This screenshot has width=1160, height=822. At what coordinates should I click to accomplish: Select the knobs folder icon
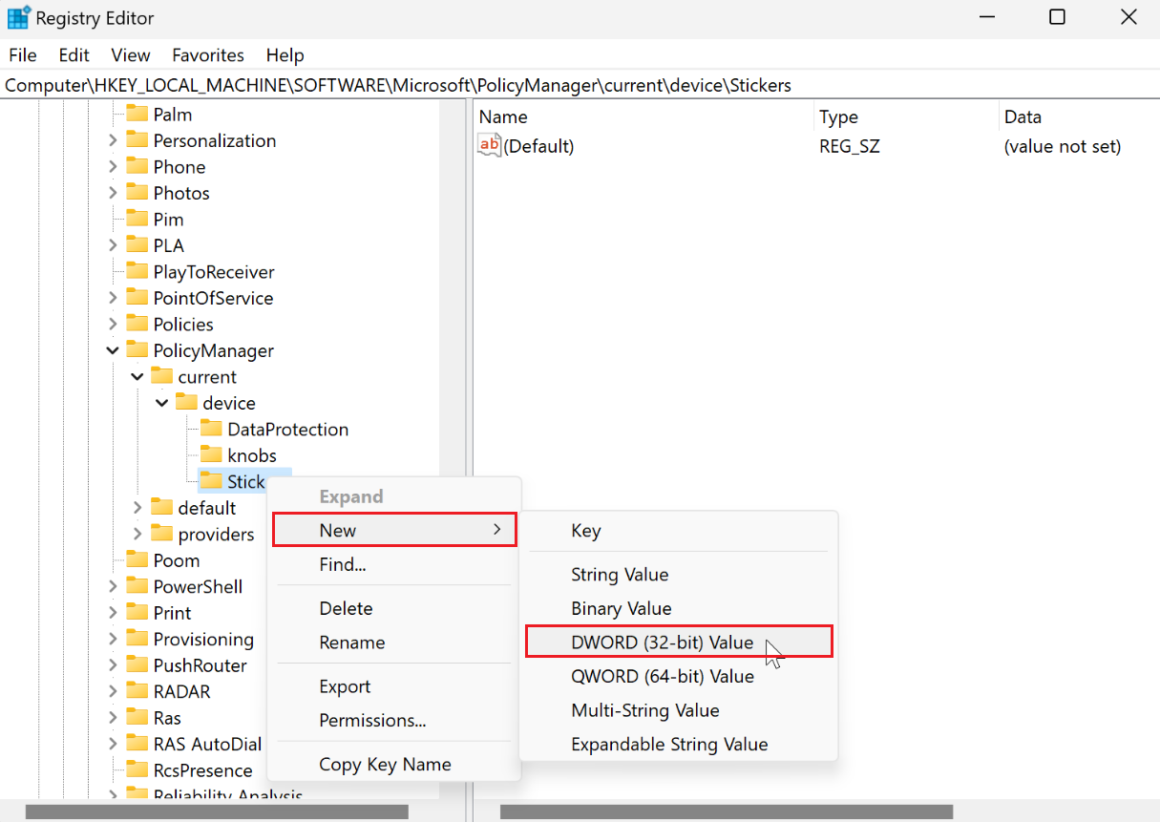211,455
